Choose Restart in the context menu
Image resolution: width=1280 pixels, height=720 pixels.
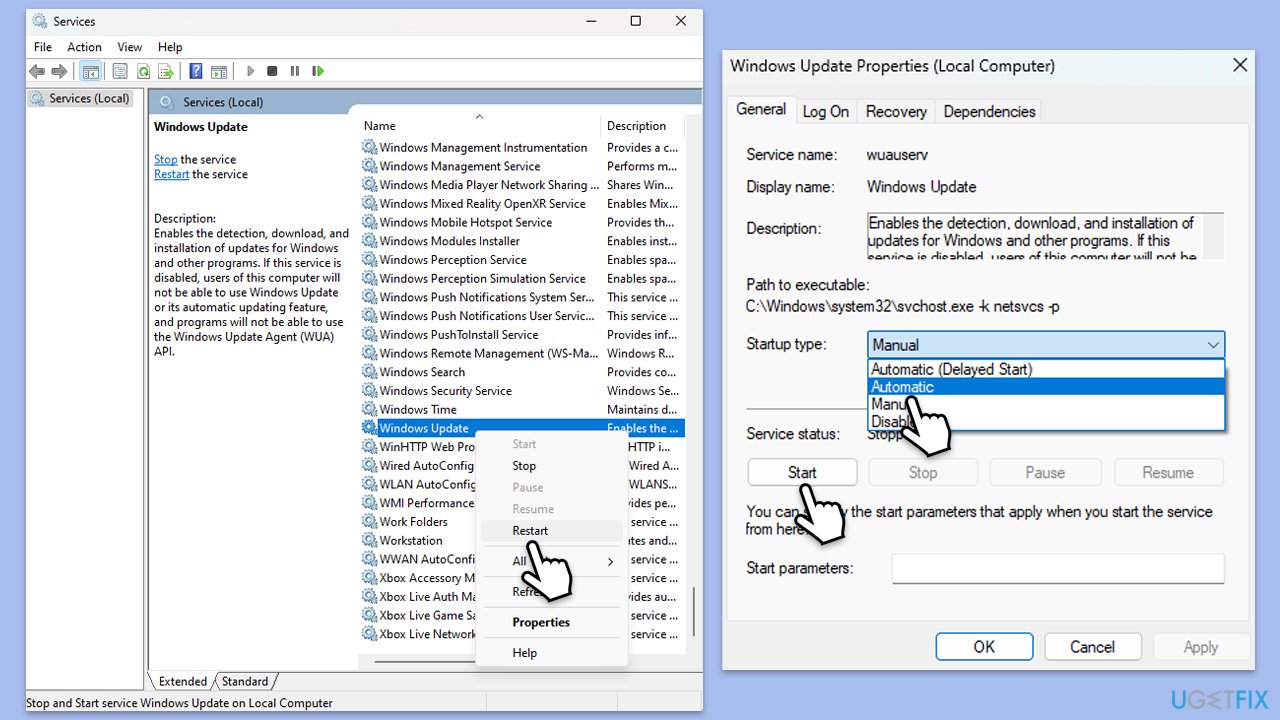point(552,531)
